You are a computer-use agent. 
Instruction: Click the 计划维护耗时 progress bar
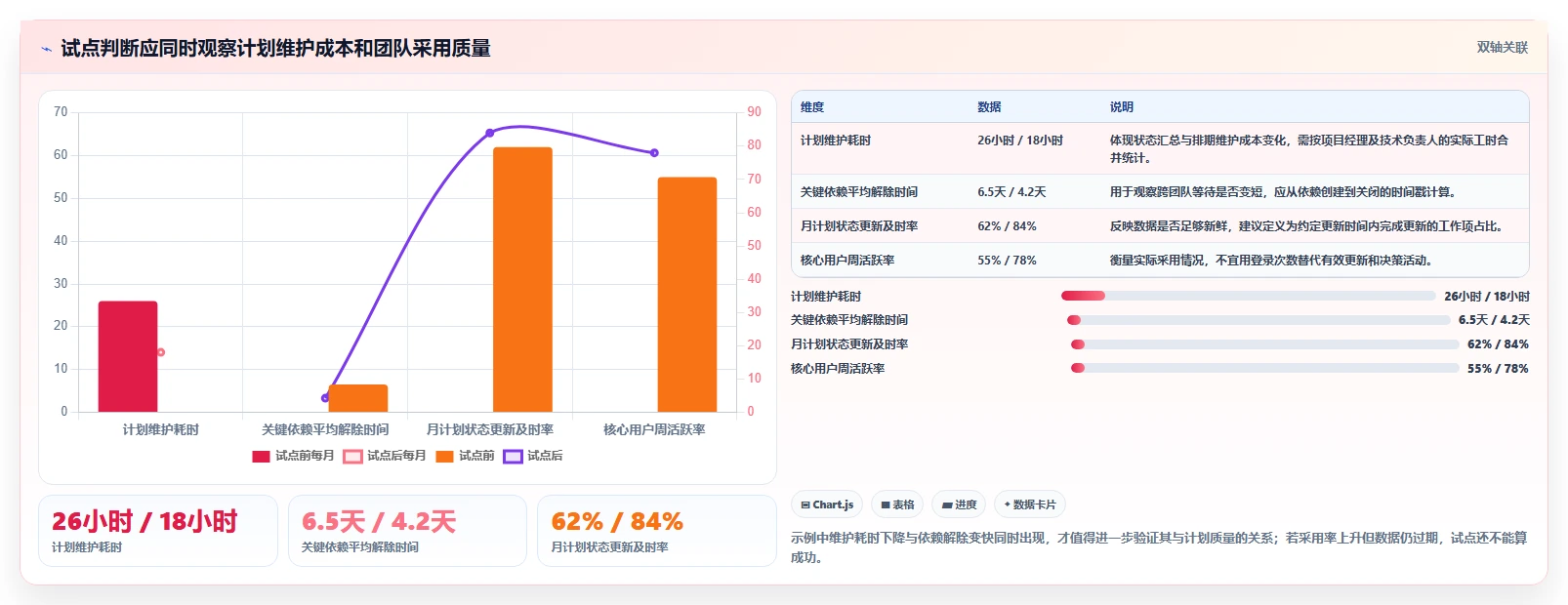pos(1249,296)
